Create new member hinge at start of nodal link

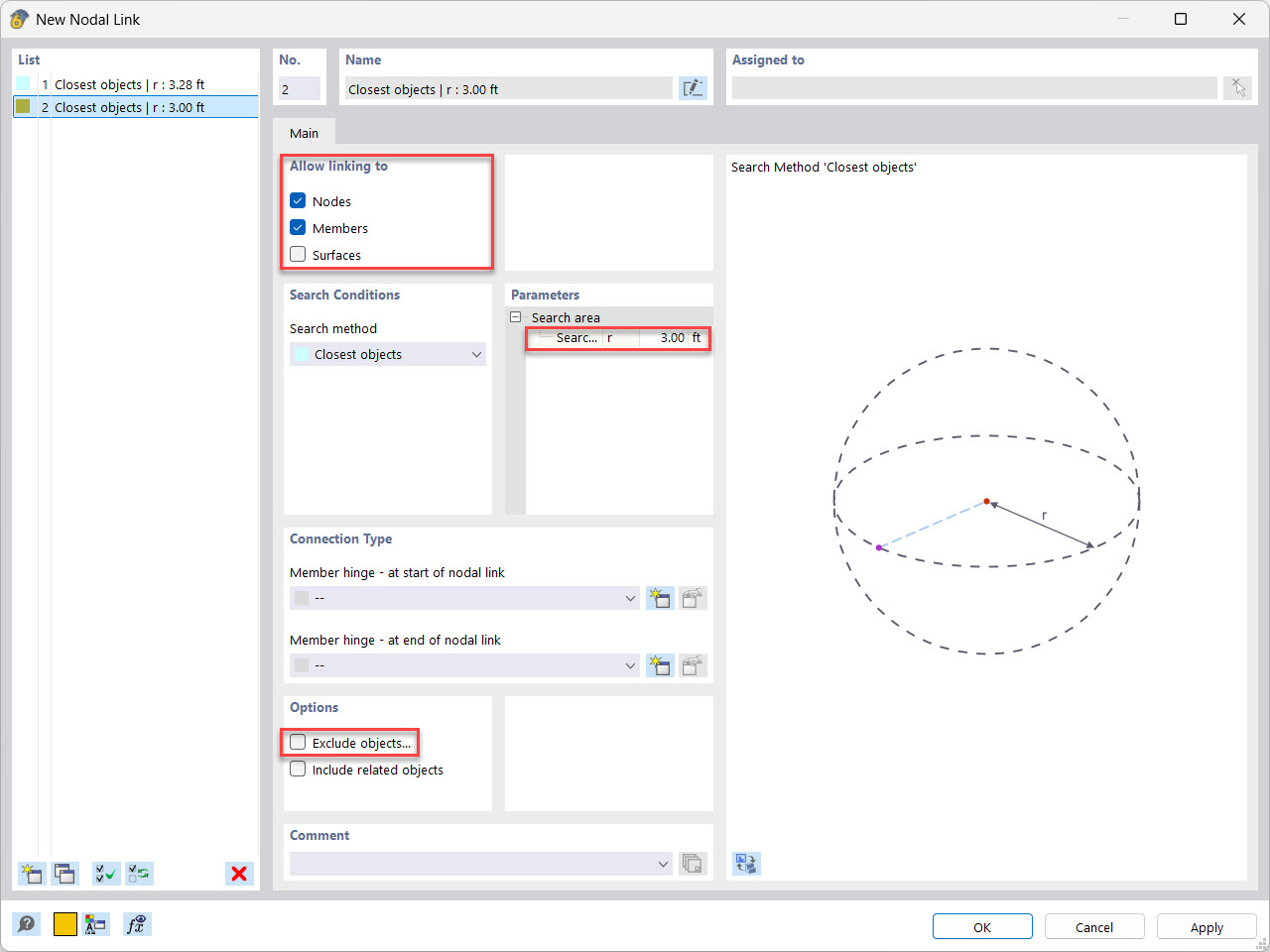click(660, 598)
